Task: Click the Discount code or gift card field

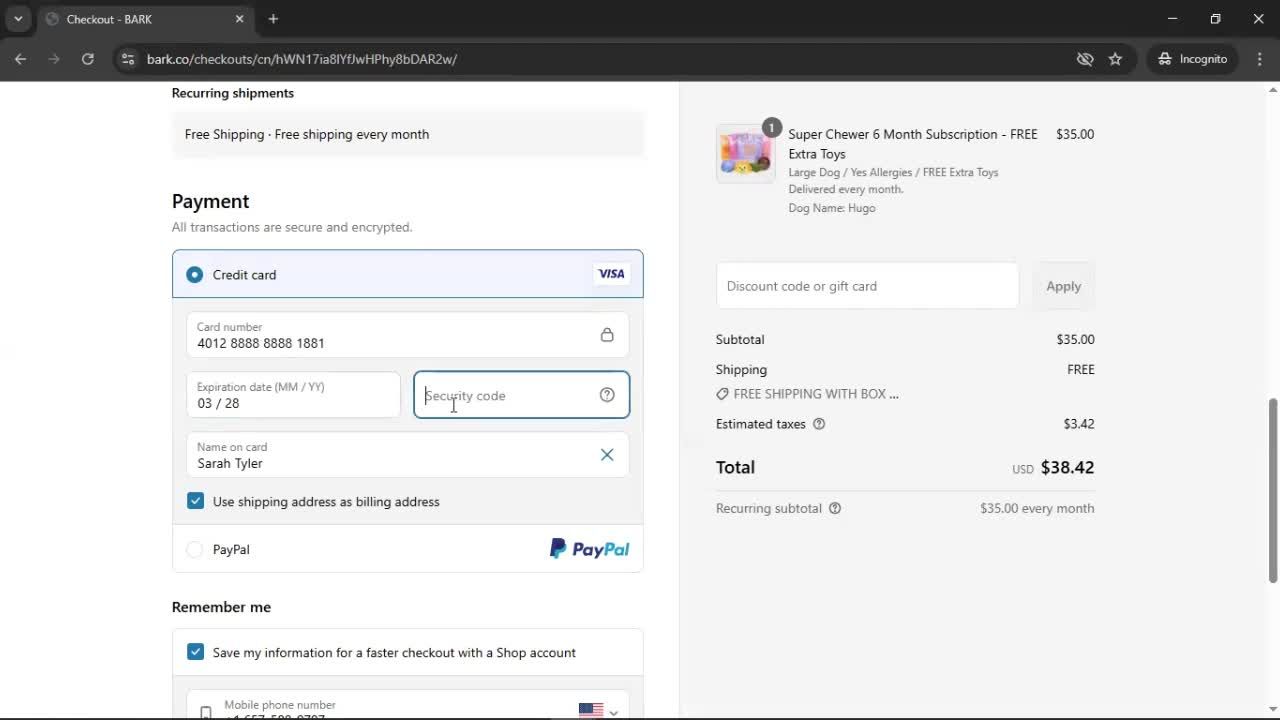Action: tap(867, 286)
